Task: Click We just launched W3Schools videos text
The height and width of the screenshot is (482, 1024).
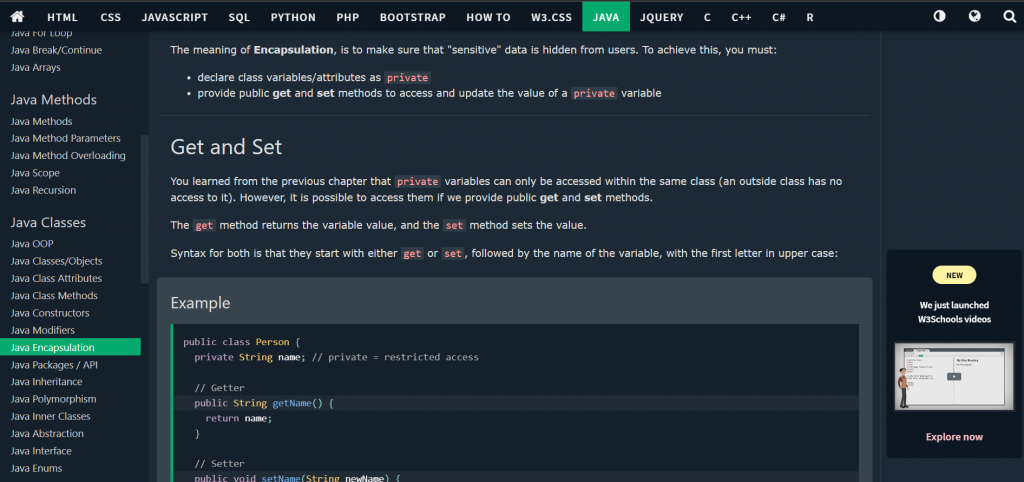Action: tap(954, 312)
